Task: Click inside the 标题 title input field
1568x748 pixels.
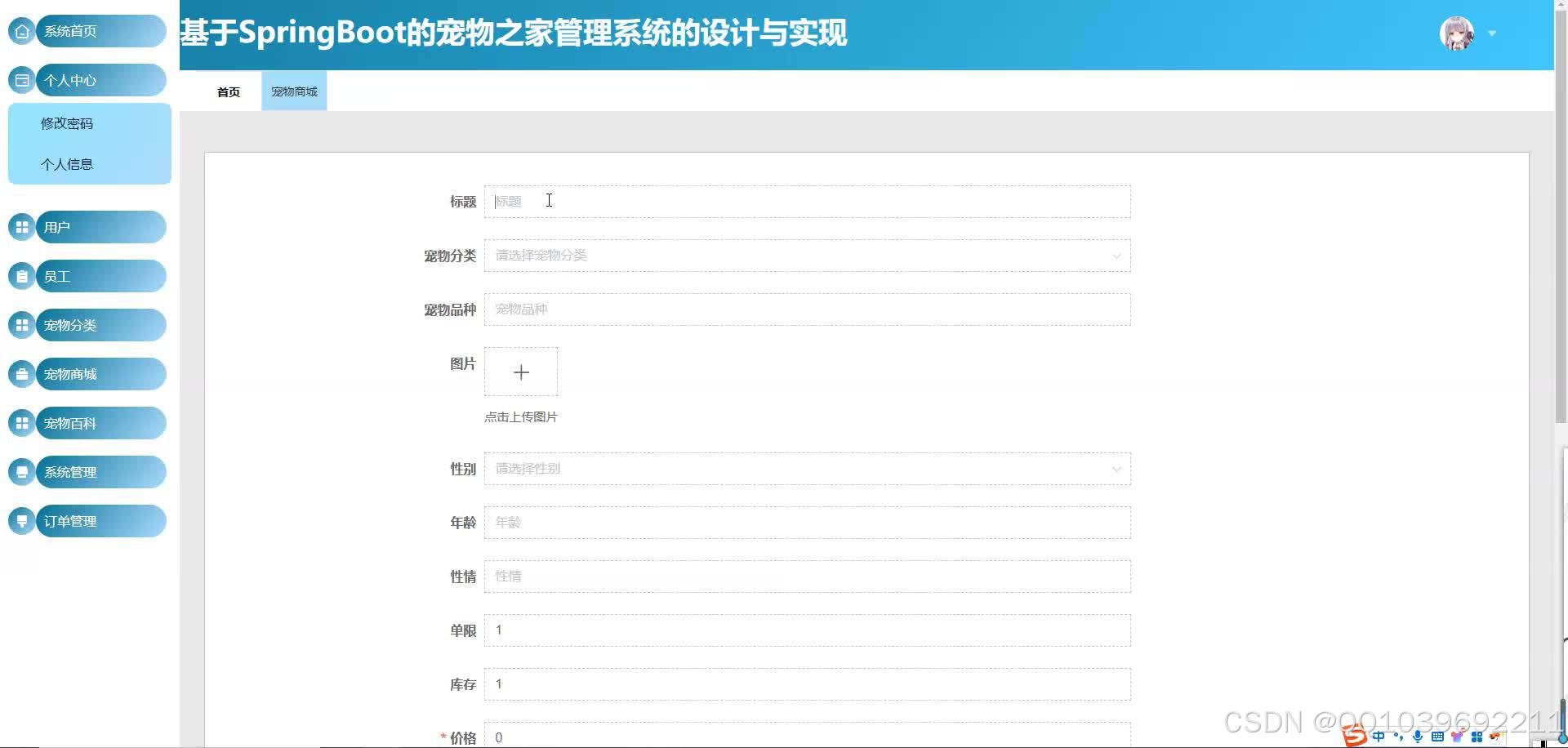Action: 807,202
